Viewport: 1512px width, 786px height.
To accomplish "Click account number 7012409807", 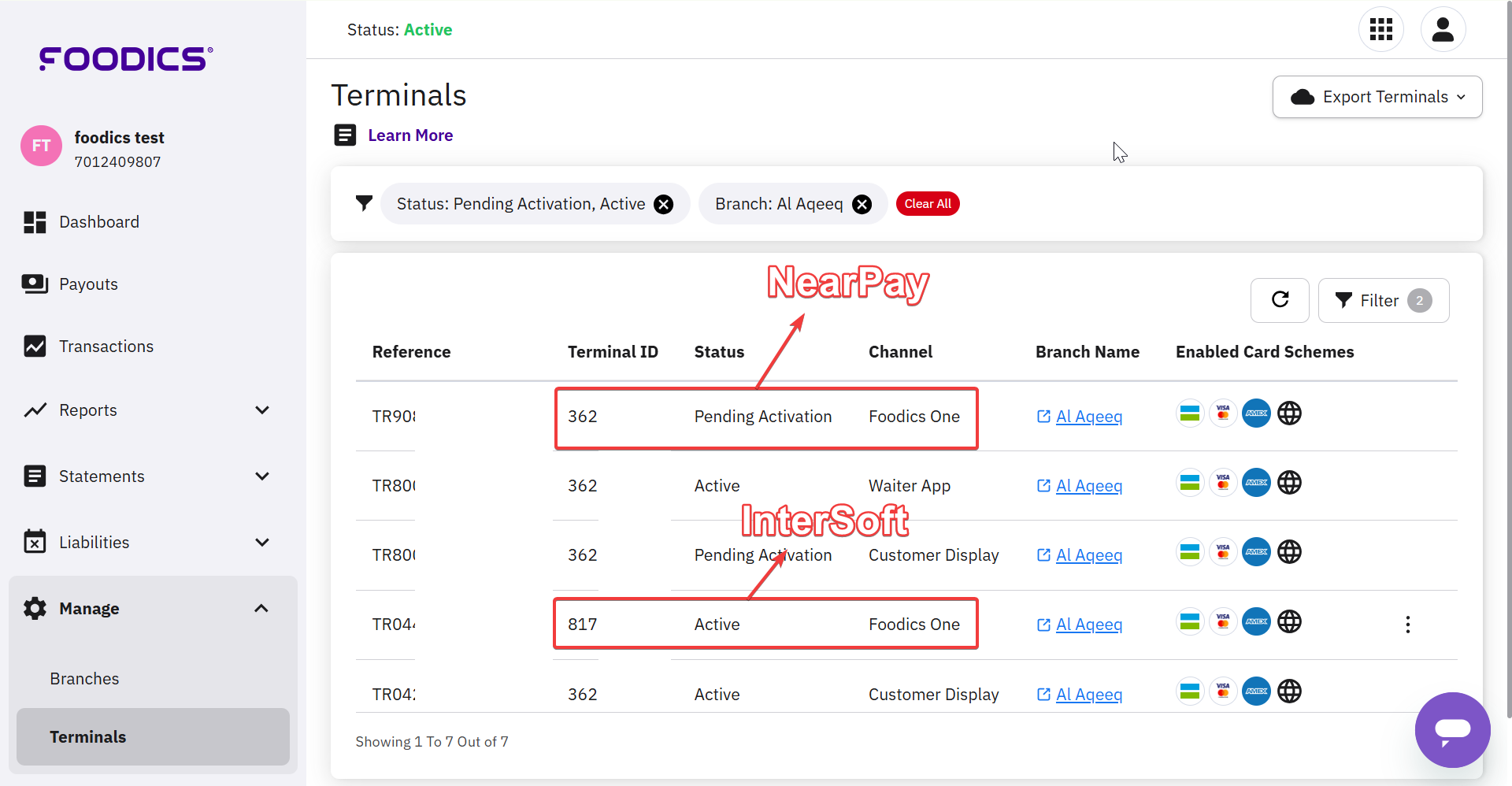I will click(x=117, y=162).
